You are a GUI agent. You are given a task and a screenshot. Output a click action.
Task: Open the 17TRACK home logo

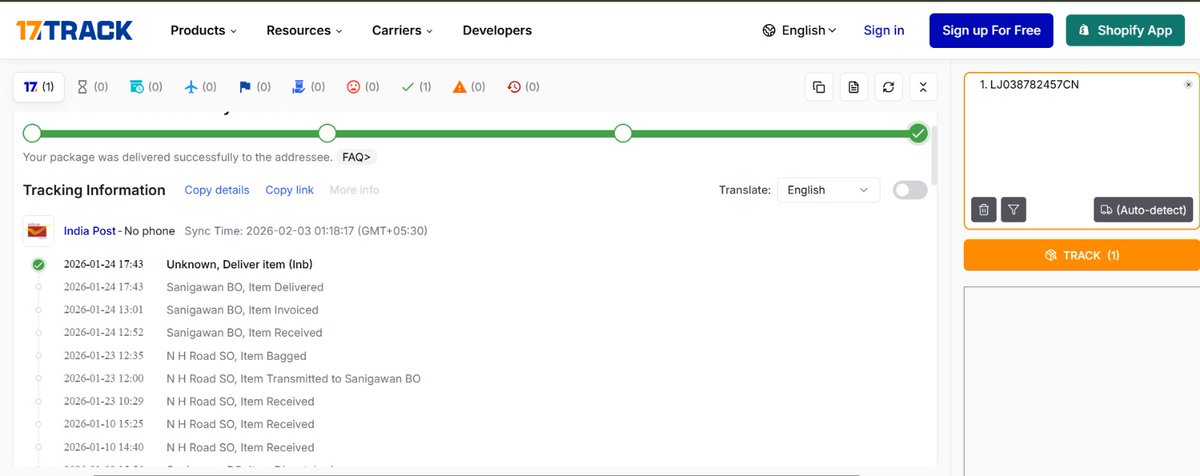click(x=74, y=30)
